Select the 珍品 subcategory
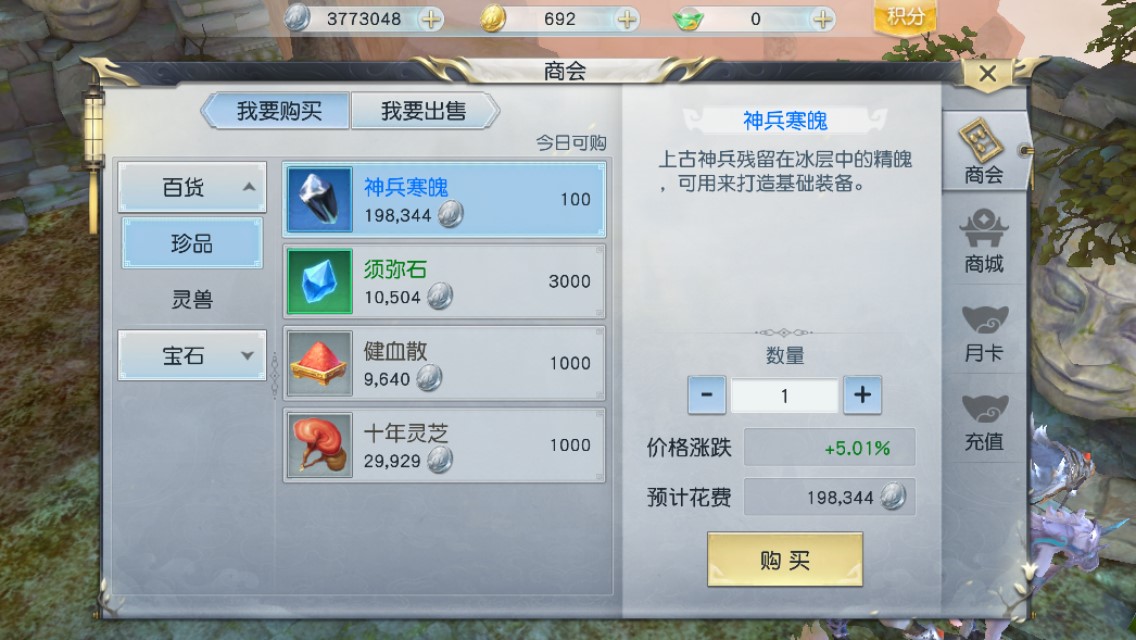 click(x=192, y=244)
